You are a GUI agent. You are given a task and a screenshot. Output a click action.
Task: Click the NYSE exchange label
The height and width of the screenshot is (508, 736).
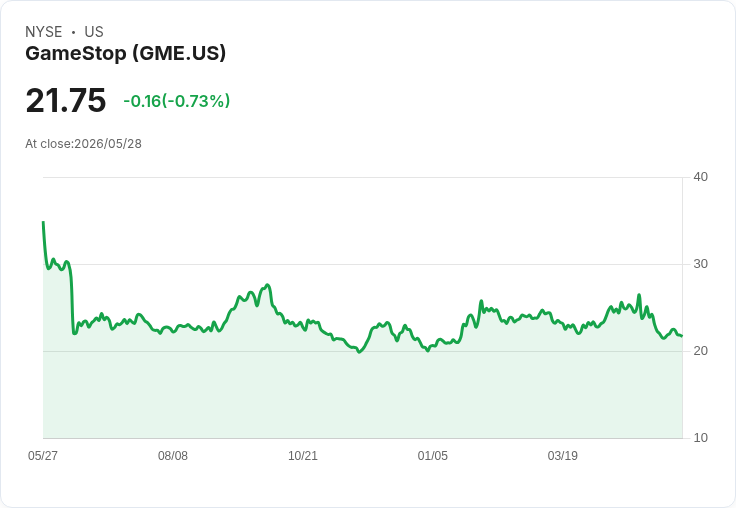click(44, 32)
